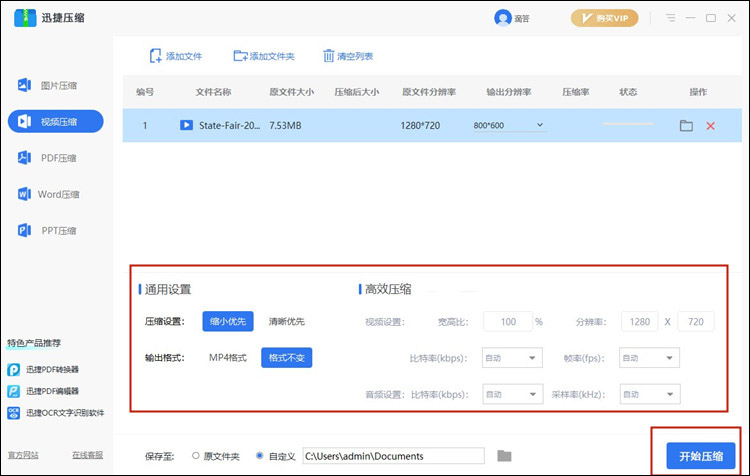Open the audio 比特率(kbps) dropdown
Screen dimensions: 750x476
tap(512, 394)
